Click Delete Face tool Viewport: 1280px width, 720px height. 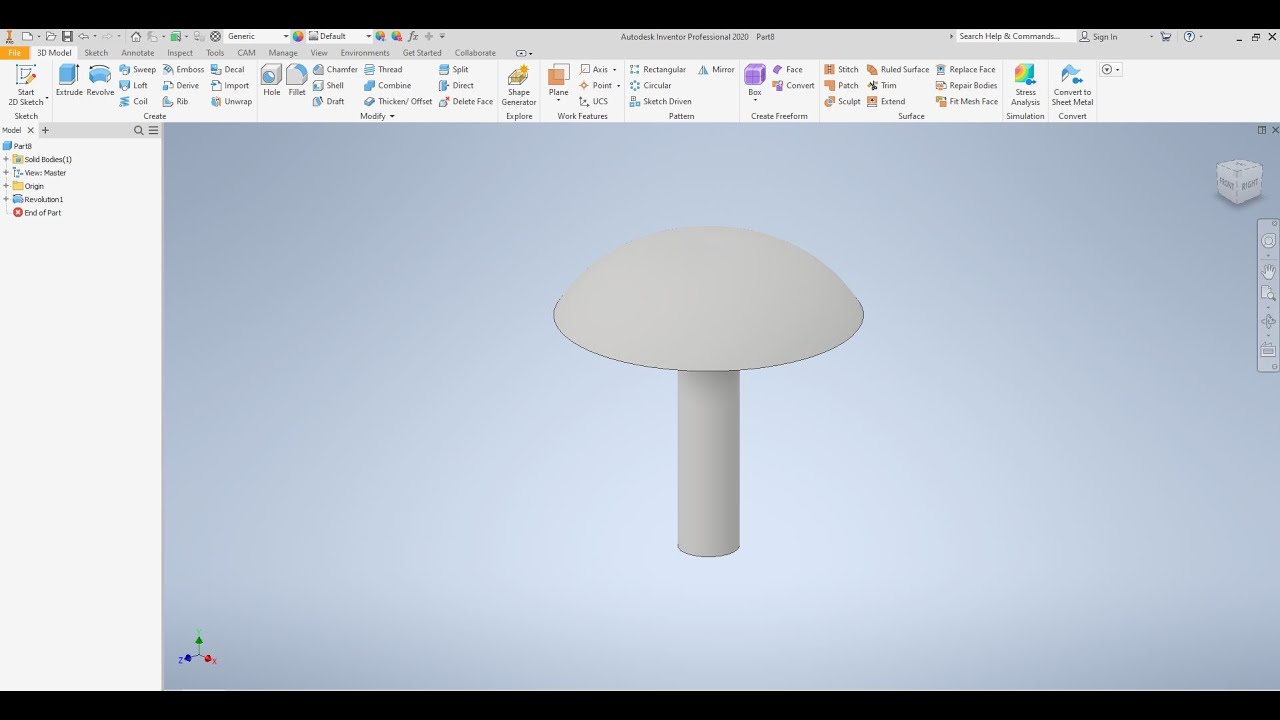(x=466, y=102)
